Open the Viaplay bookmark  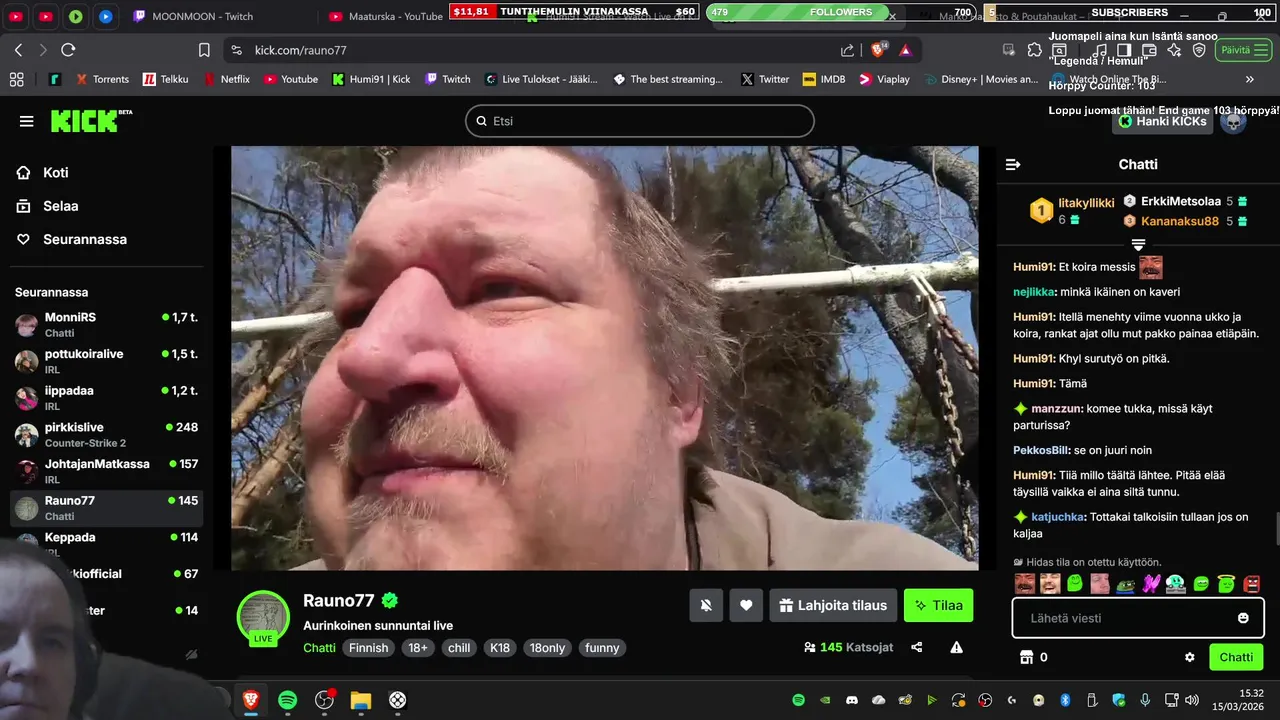point(885,79)
